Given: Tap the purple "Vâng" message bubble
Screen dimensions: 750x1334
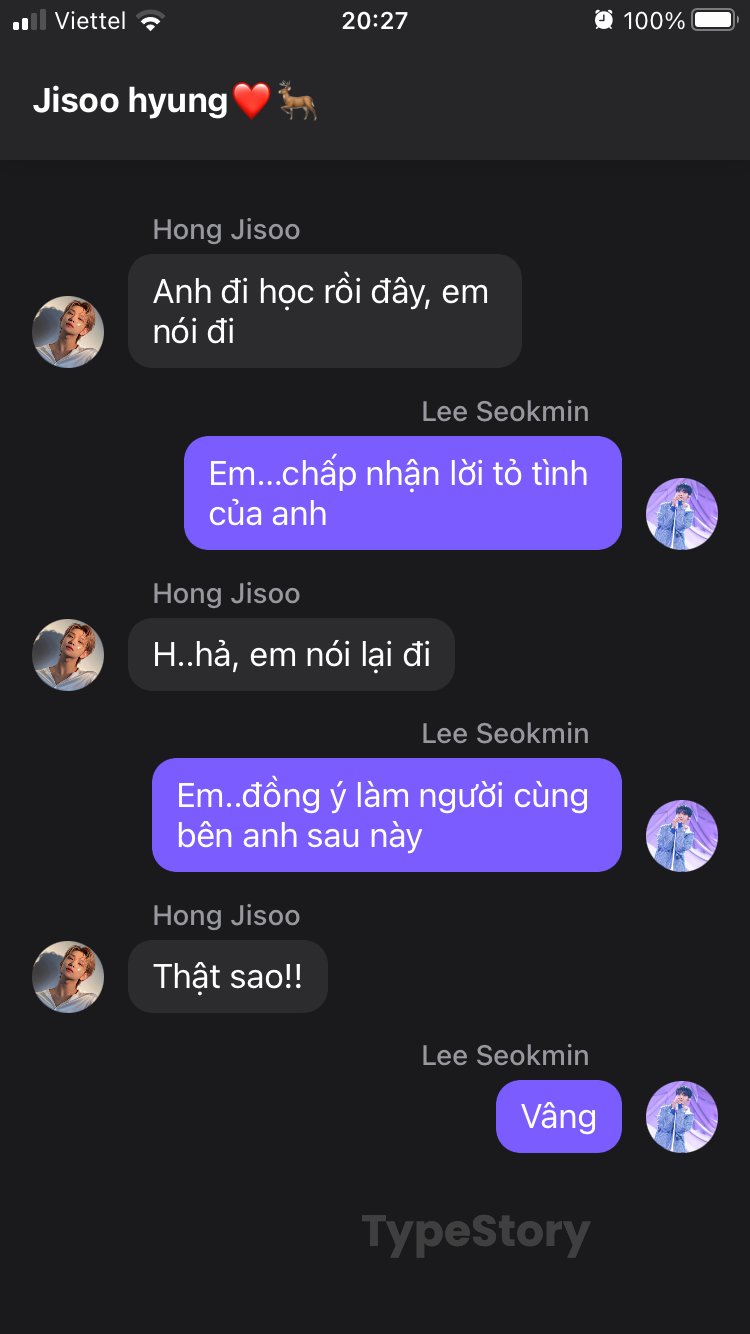Looking at the screenshot, I should [558, 1117].
